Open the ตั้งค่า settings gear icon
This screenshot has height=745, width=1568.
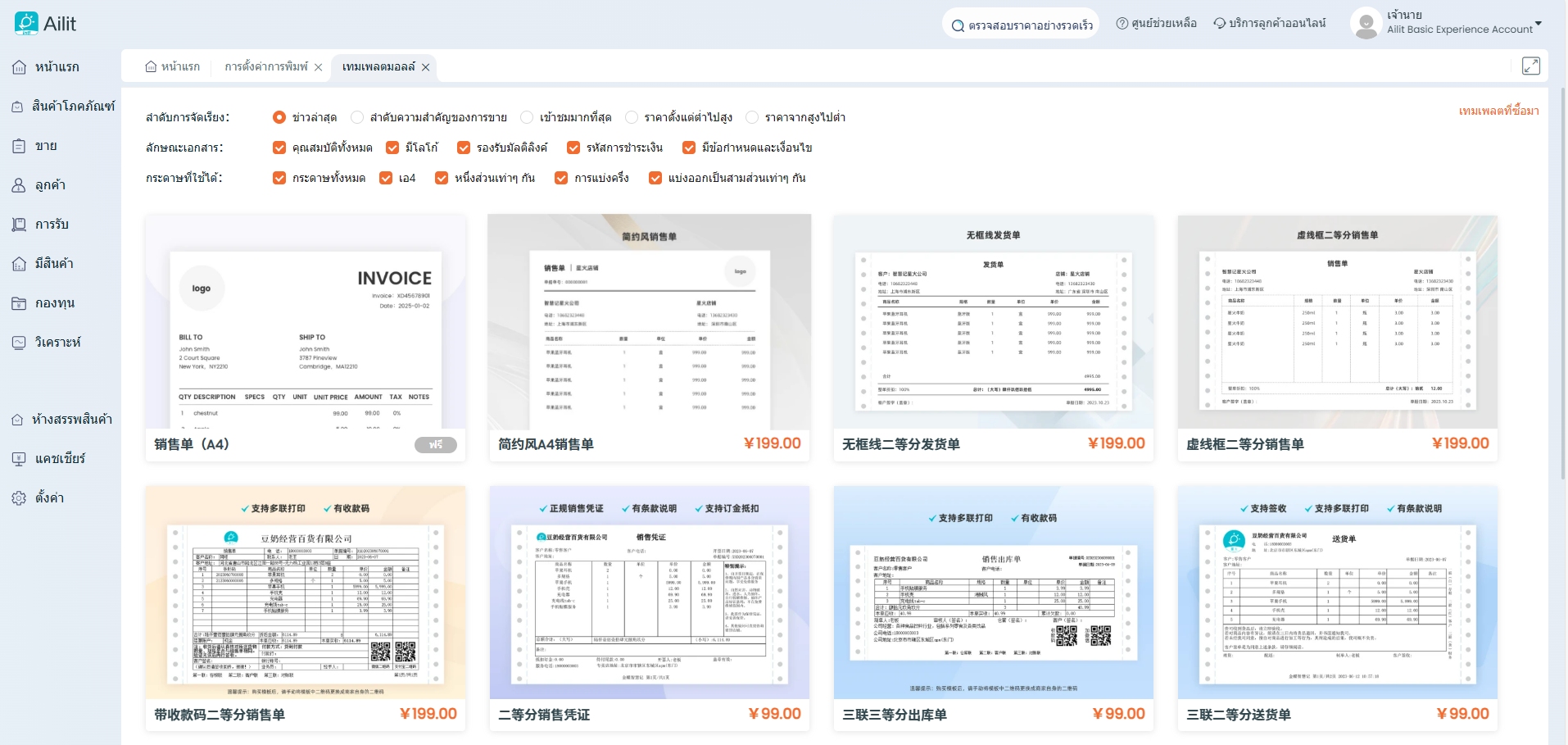pos(19,498)
